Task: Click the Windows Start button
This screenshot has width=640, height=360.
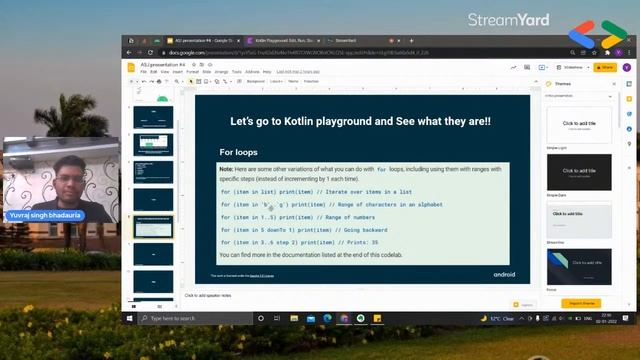Action: pos(129,318)
